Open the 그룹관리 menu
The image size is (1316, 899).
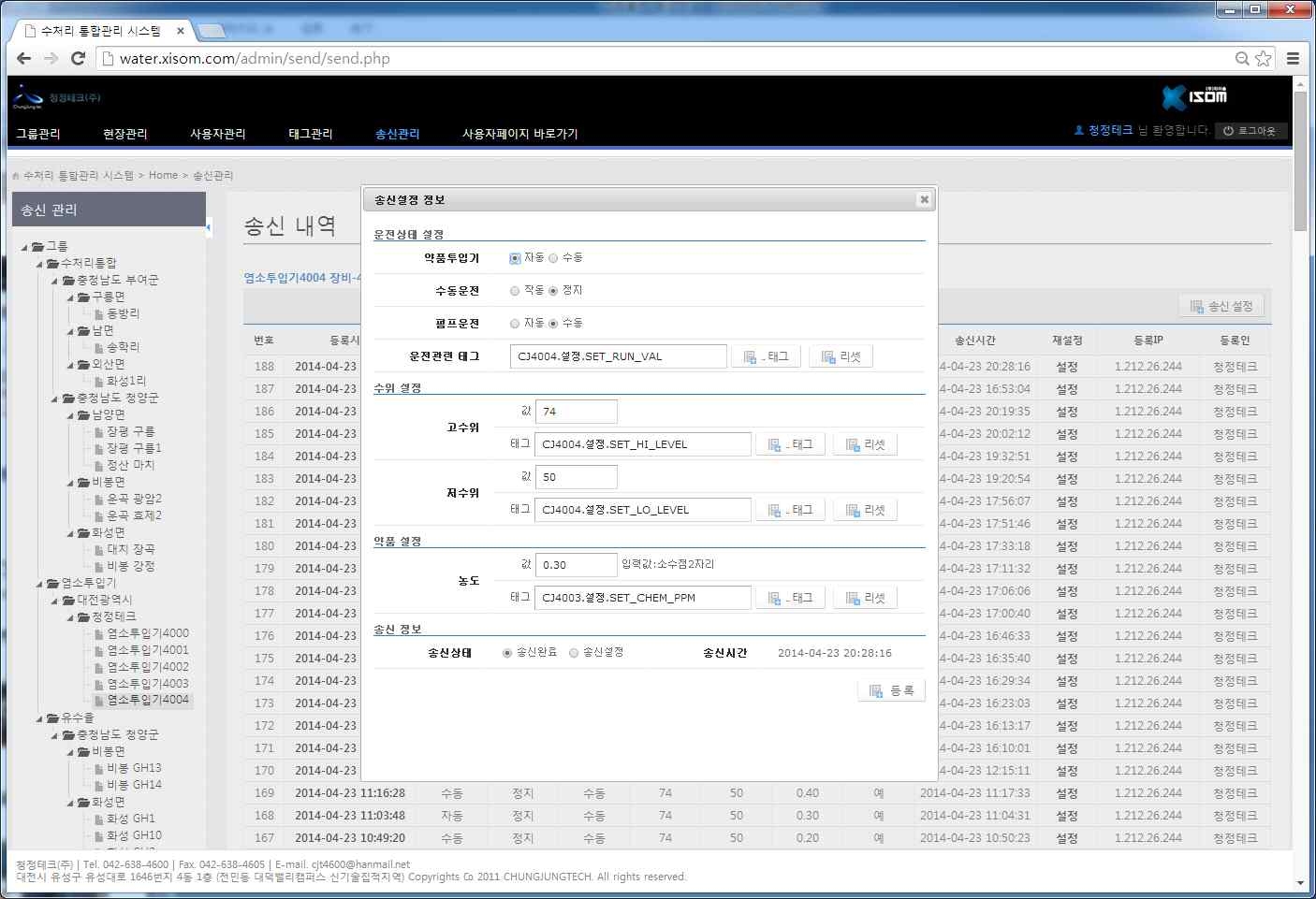pyautogui.click(x=38, y=134)
